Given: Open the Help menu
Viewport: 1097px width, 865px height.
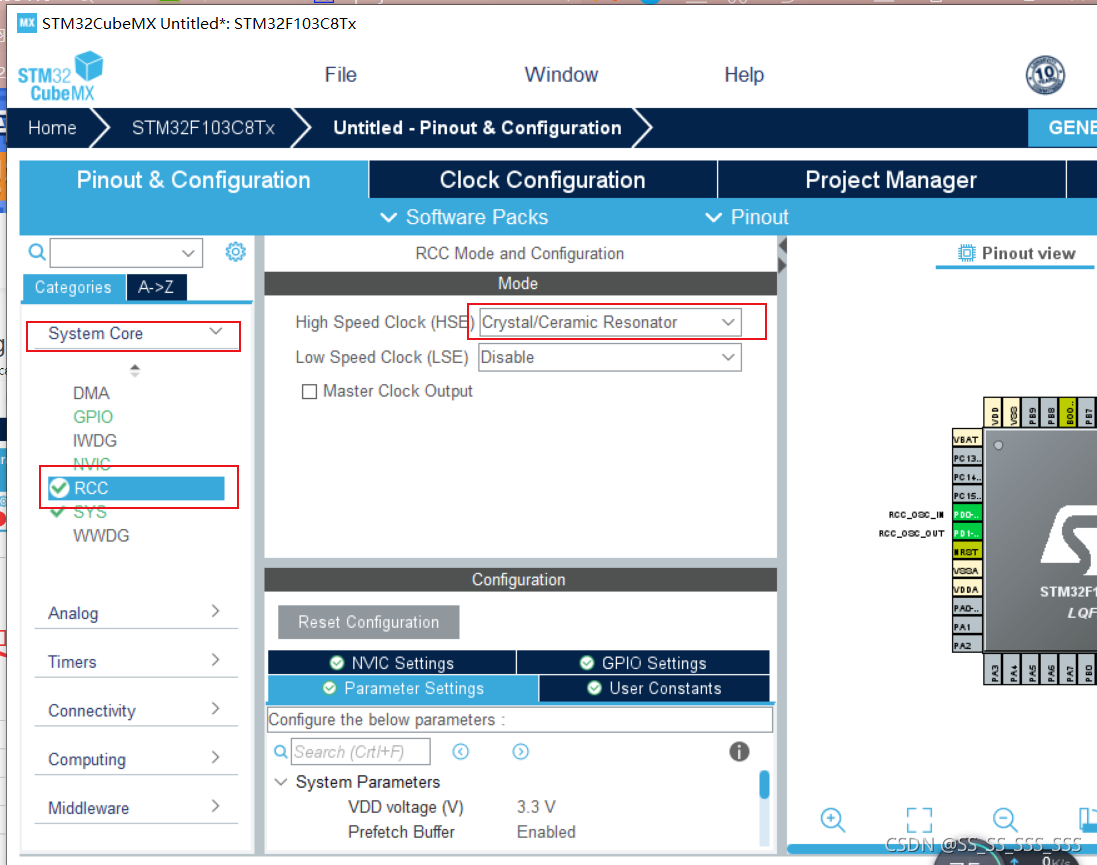Looking at the screenshot, I should pyautogui.click(x=744, y=75).
